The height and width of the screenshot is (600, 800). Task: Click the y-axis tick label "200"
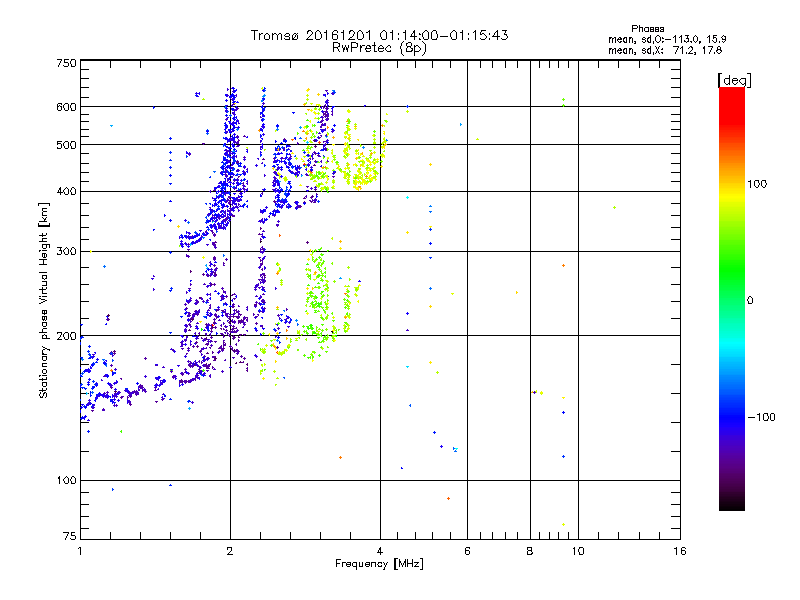coord(66,336)
